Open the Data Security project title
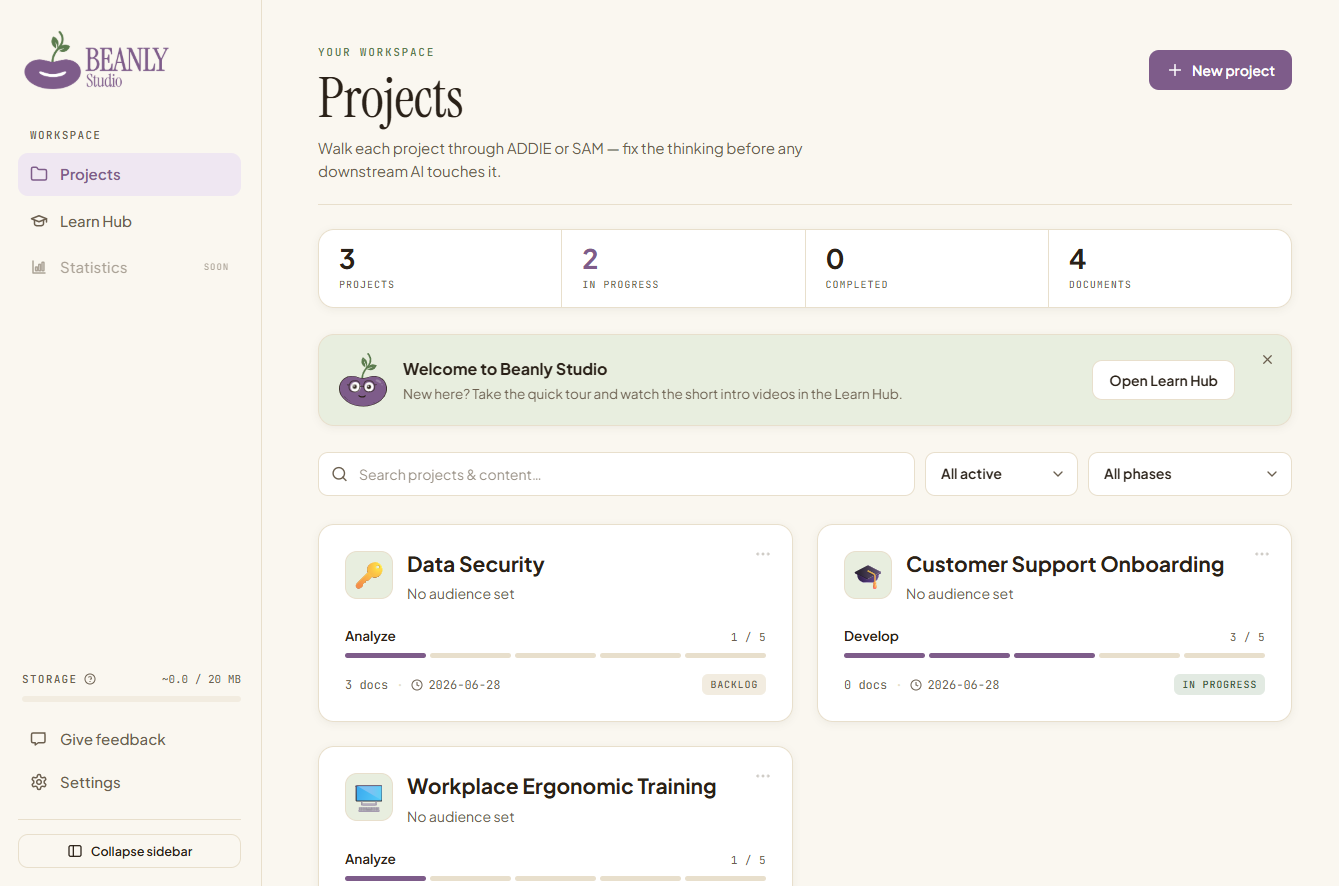The width and height of the screenshot is (1339, 886). pos(475,564)
